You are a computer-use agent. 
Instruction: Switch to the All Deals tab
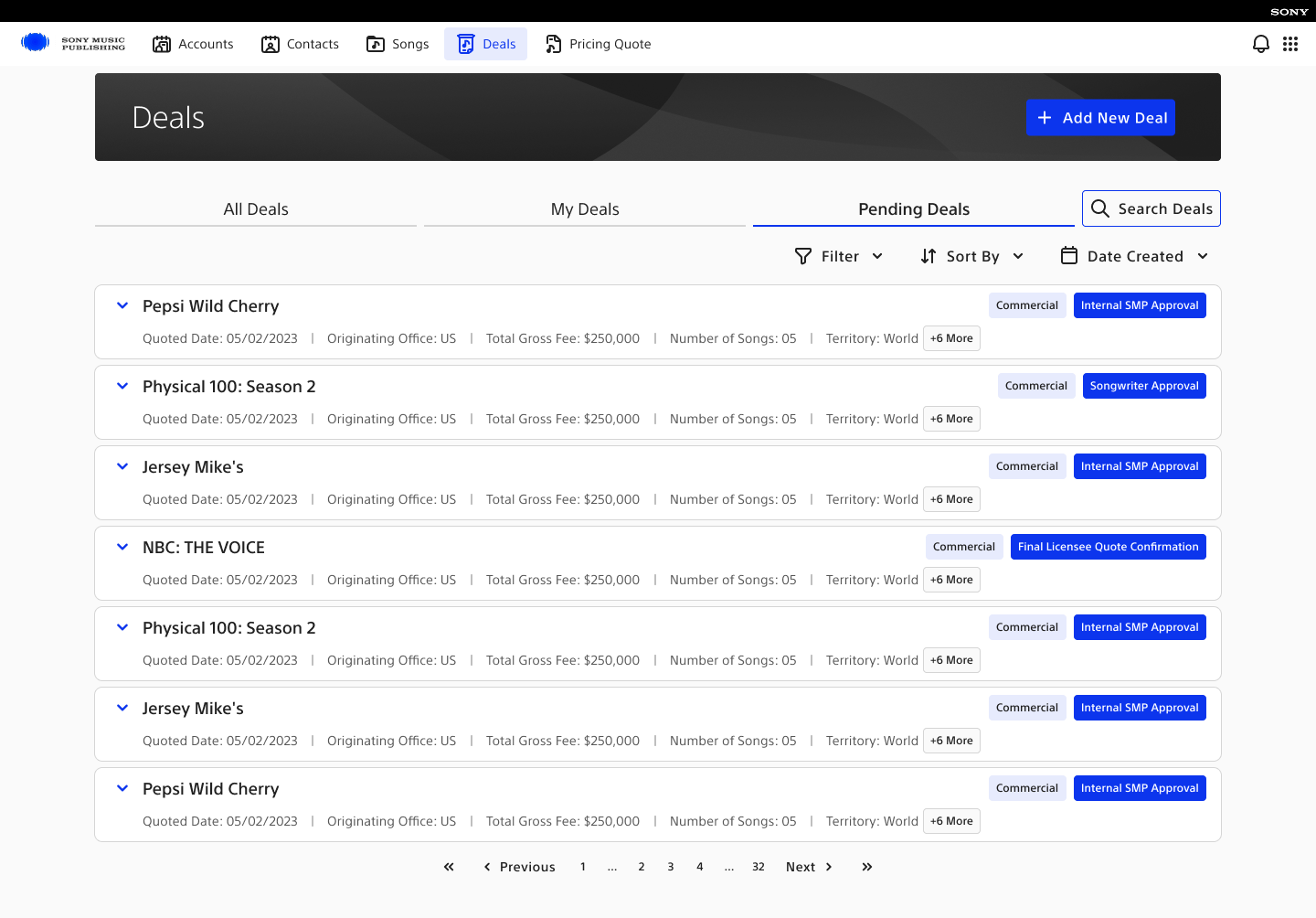tap(256, 208)
